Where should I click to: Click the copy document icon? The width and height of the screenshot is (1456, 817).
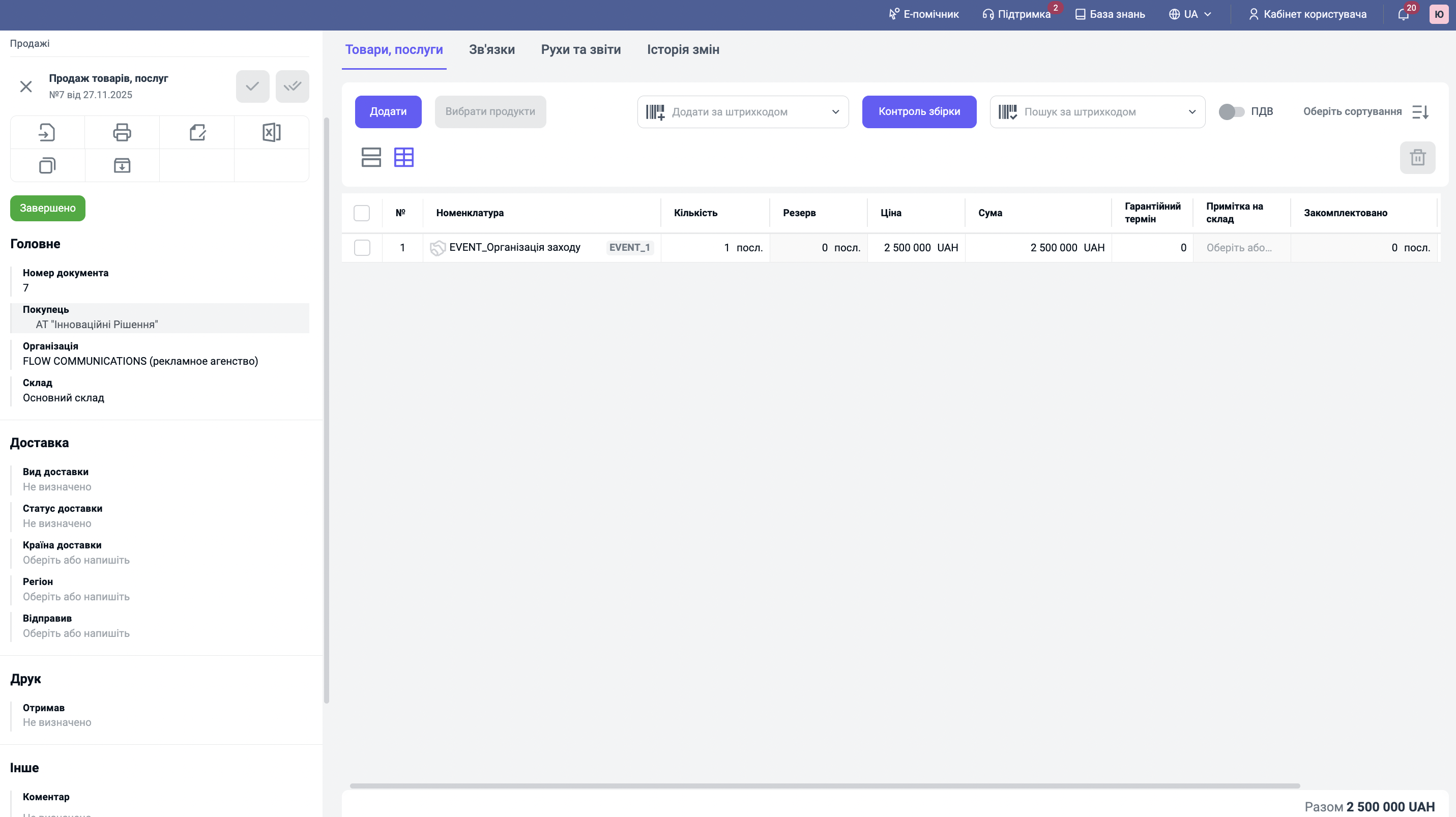pos(47,165)
